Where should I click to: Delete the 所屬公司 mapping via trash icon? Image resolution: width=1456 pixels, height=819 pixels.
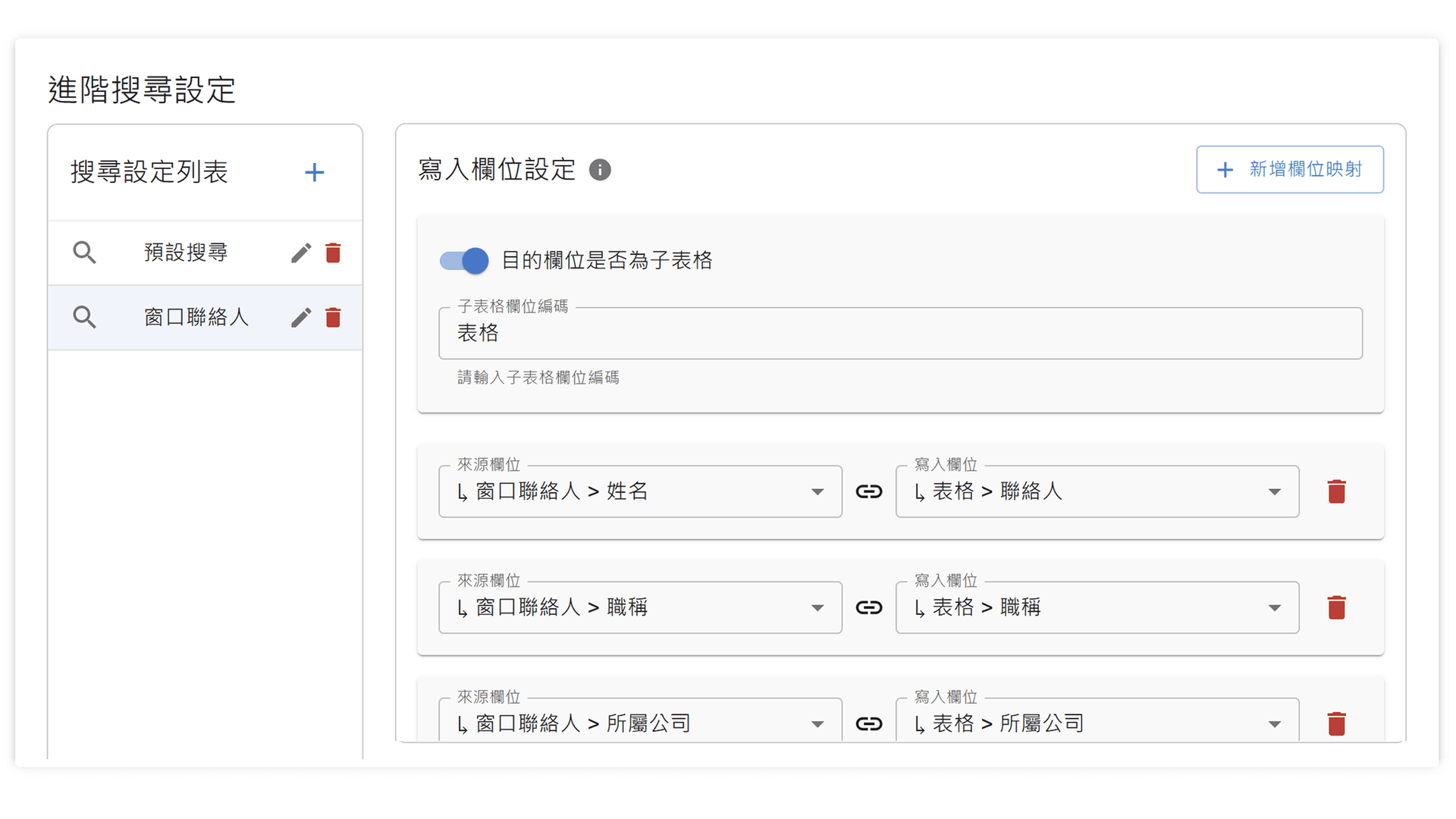pos(1337,723)
